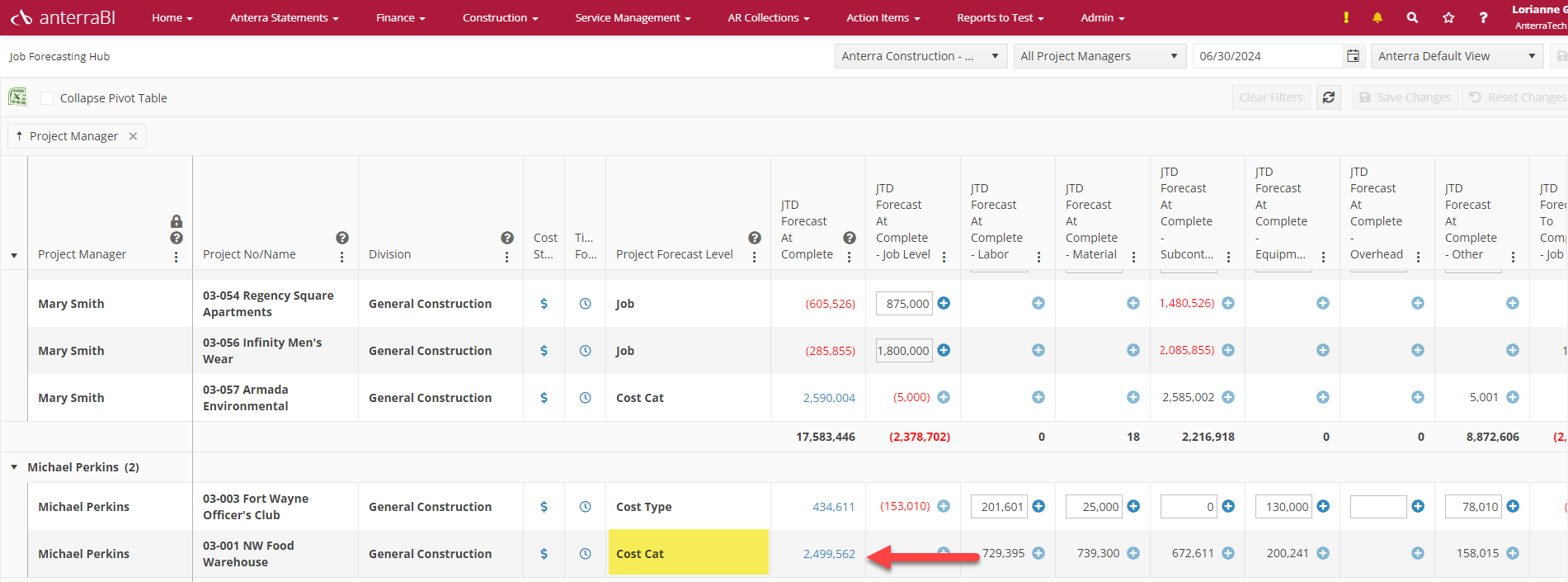Open the alert exclamation icon in the header

tap(1346, 17)
